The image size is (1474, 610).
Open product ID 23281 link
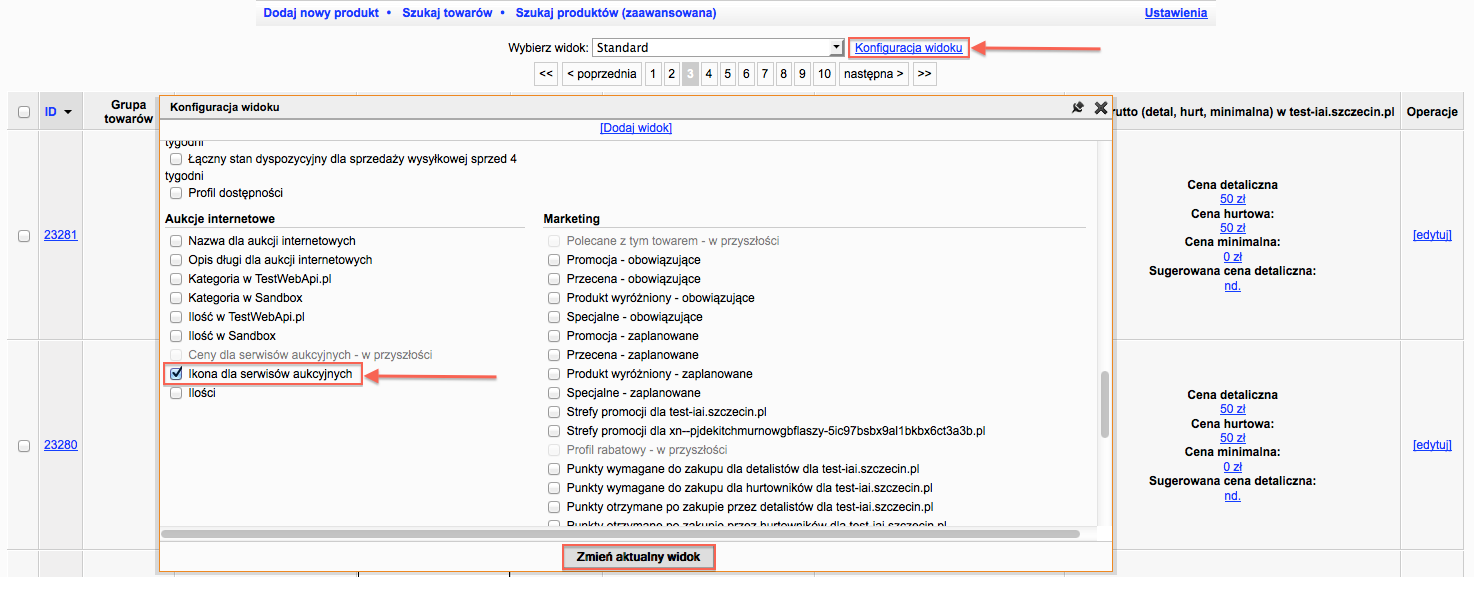(x=60, y=235)
